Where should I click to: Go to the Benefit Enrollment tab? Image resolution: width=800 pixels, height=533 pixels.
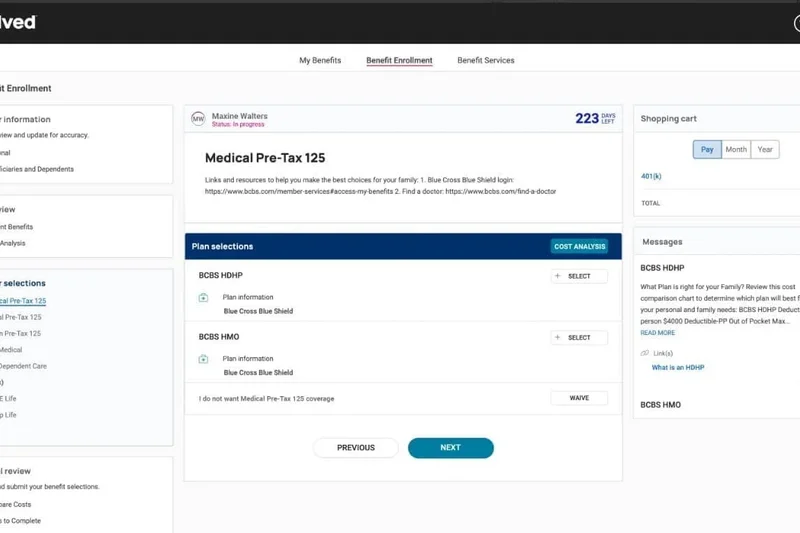399,60
